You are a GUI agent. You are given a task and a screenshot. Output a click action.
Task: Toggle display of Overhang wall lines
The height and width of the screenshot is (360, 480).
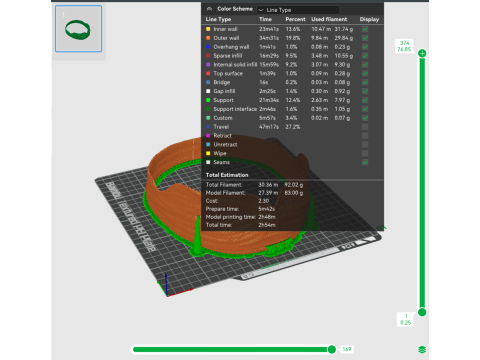point(365,47)
